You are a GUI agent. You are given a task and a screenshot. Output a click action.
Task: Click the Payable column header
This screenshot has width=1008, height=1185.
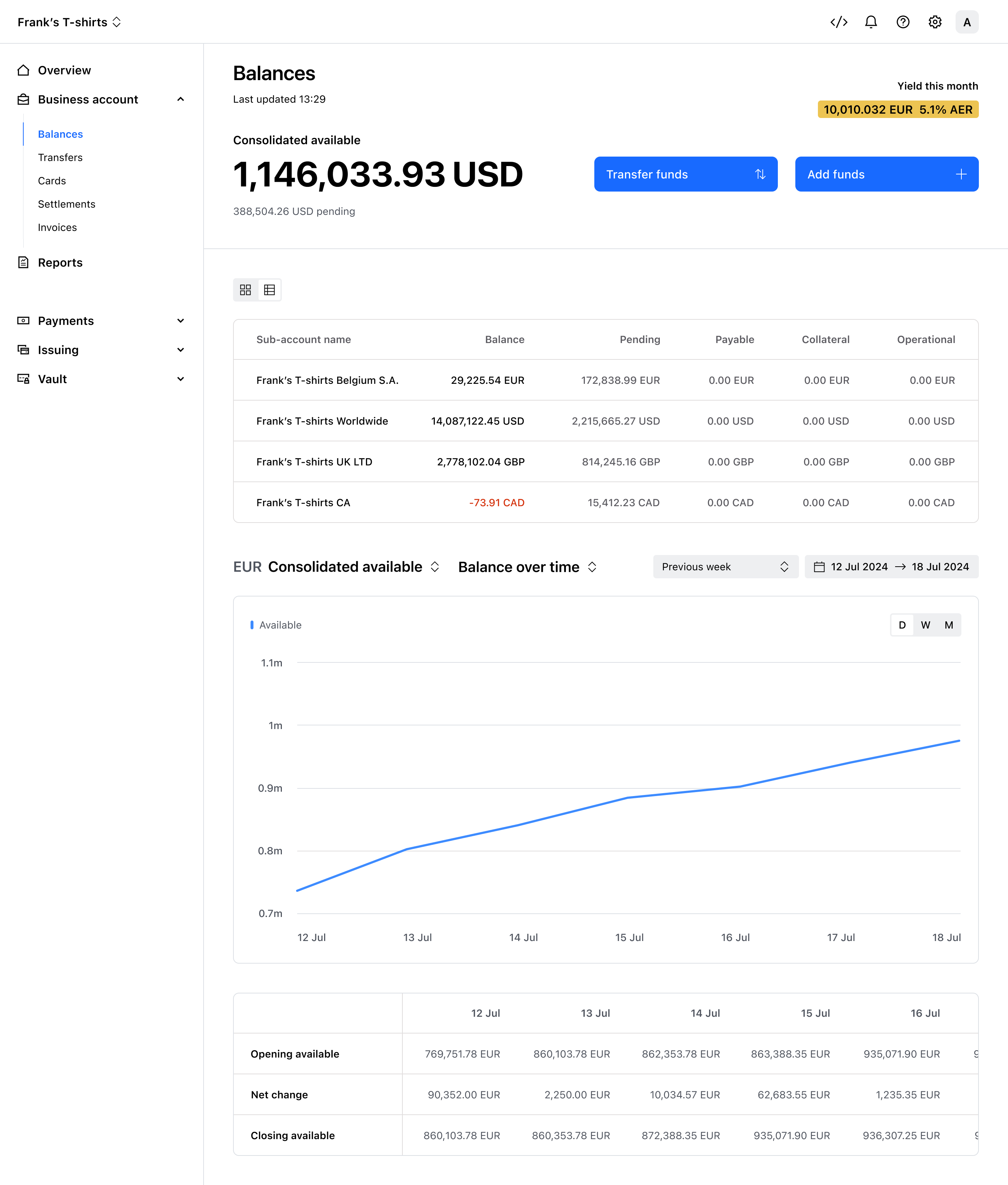tap(735, 339)
